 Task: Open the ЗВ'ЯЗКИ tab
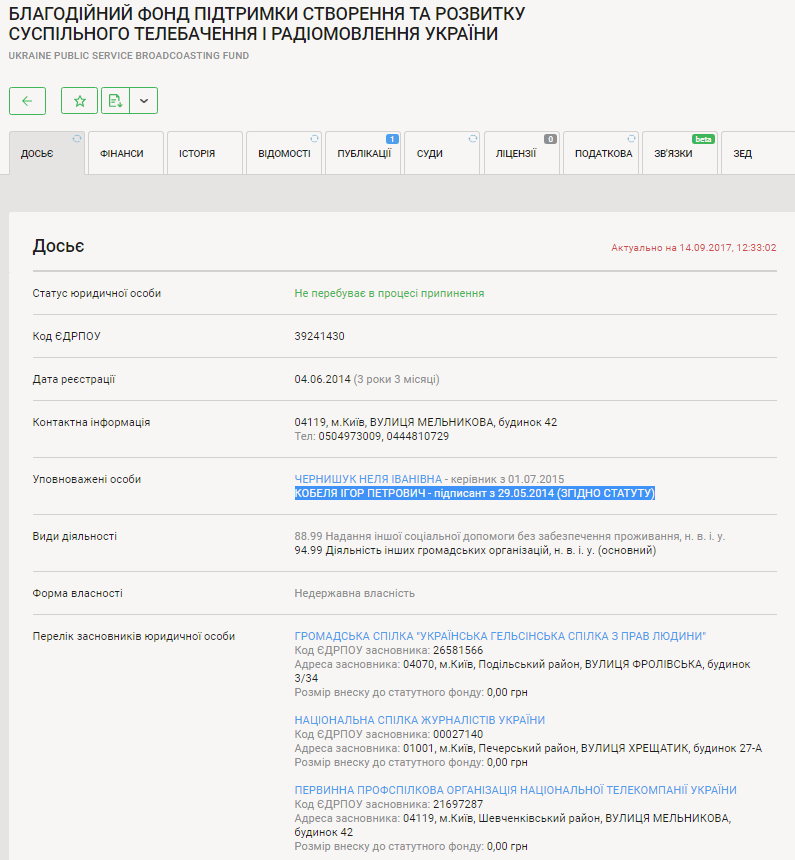tap(679, 153)
